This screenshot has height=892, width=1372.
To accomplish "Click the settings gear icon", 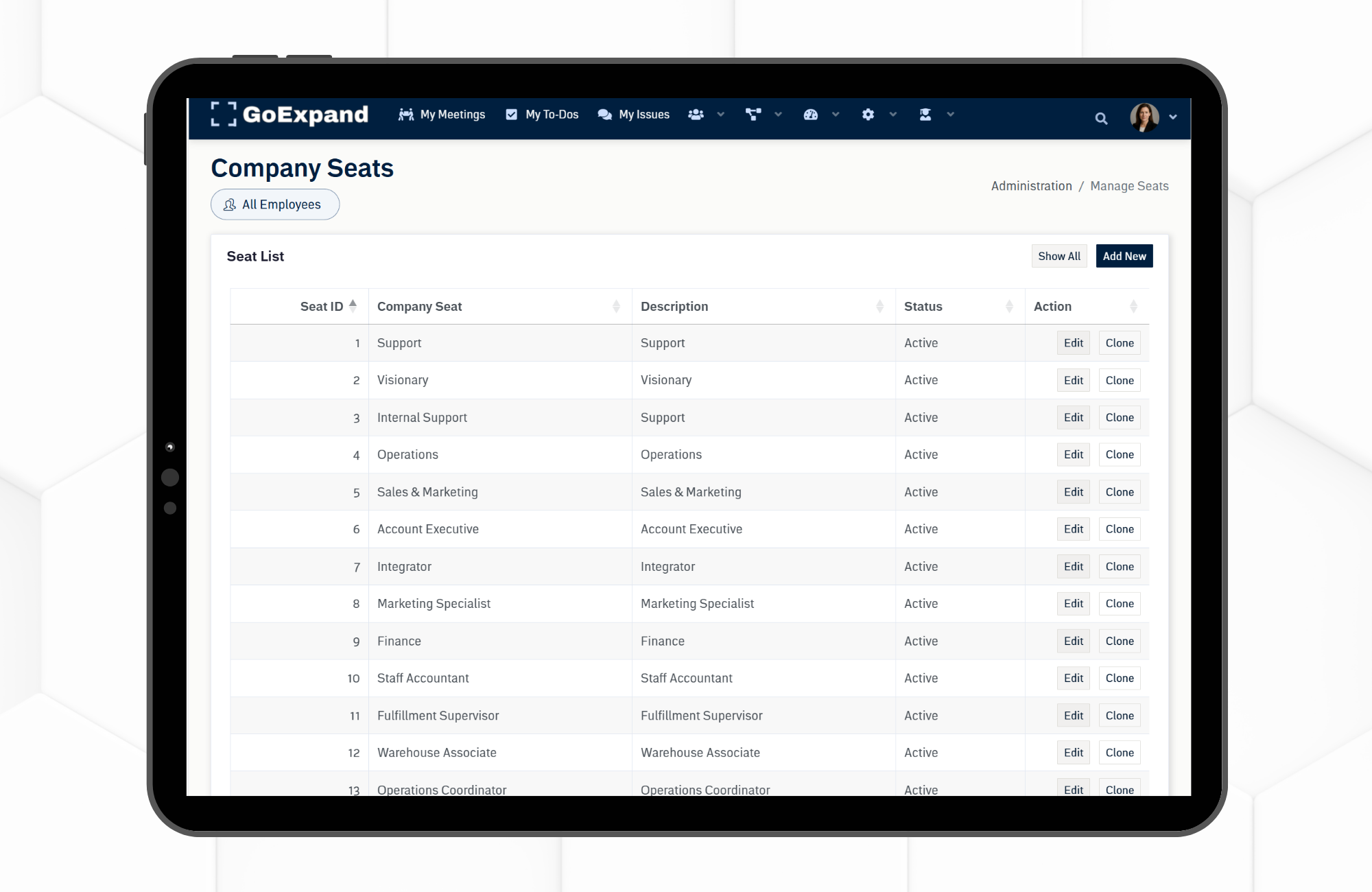I will pyautogui.click(x=868, y=115).
